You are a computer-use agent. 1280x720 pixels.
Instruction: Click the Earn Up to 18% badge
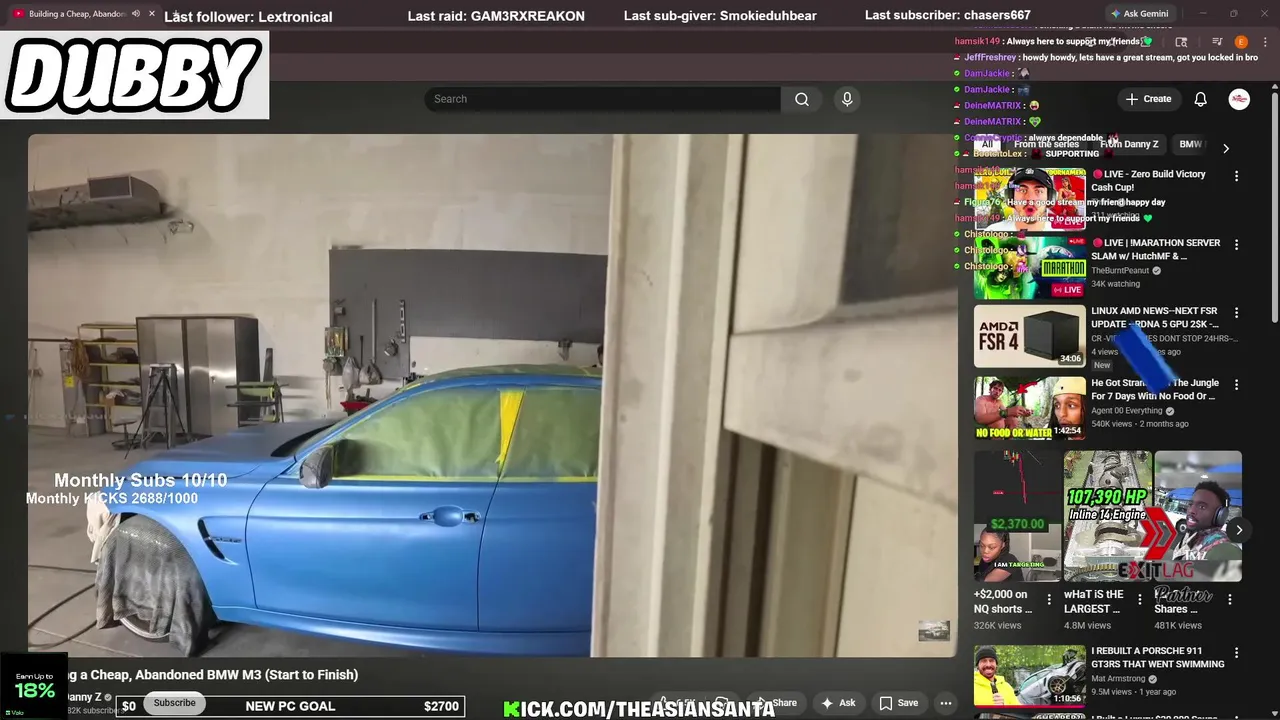[34, 686]
